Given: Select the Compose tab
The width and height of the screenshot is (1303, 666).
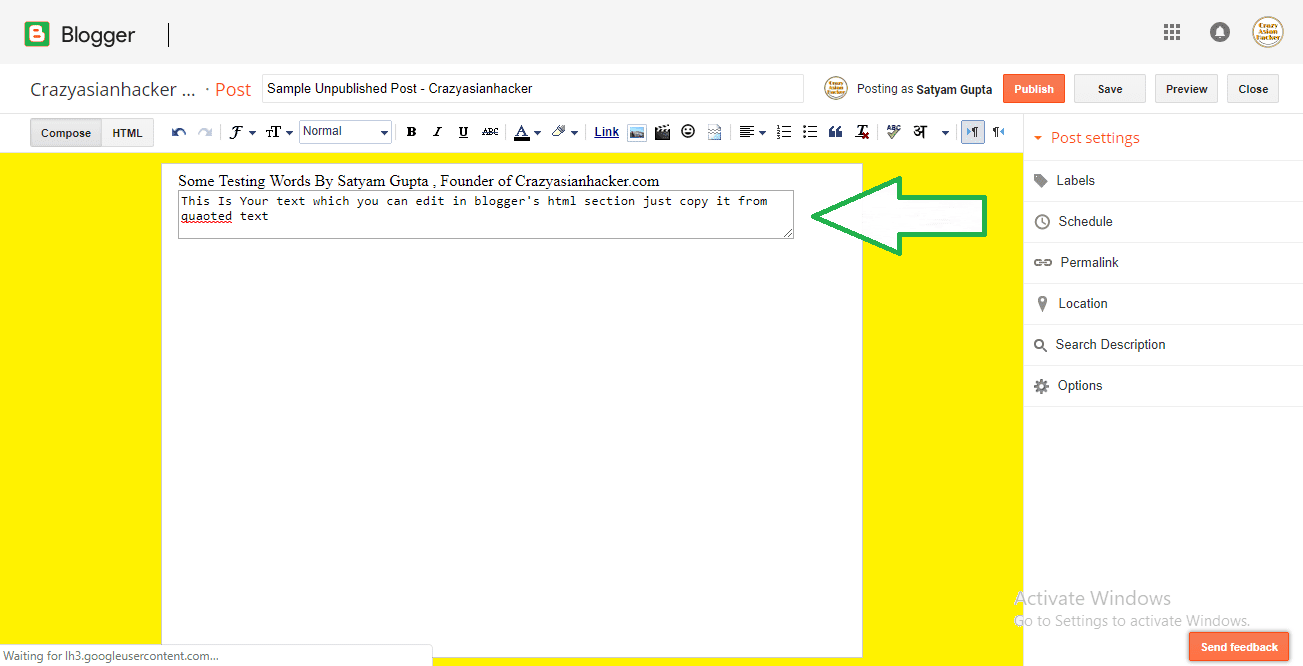Looking at the screenshot, I should (x=65, y=131).
